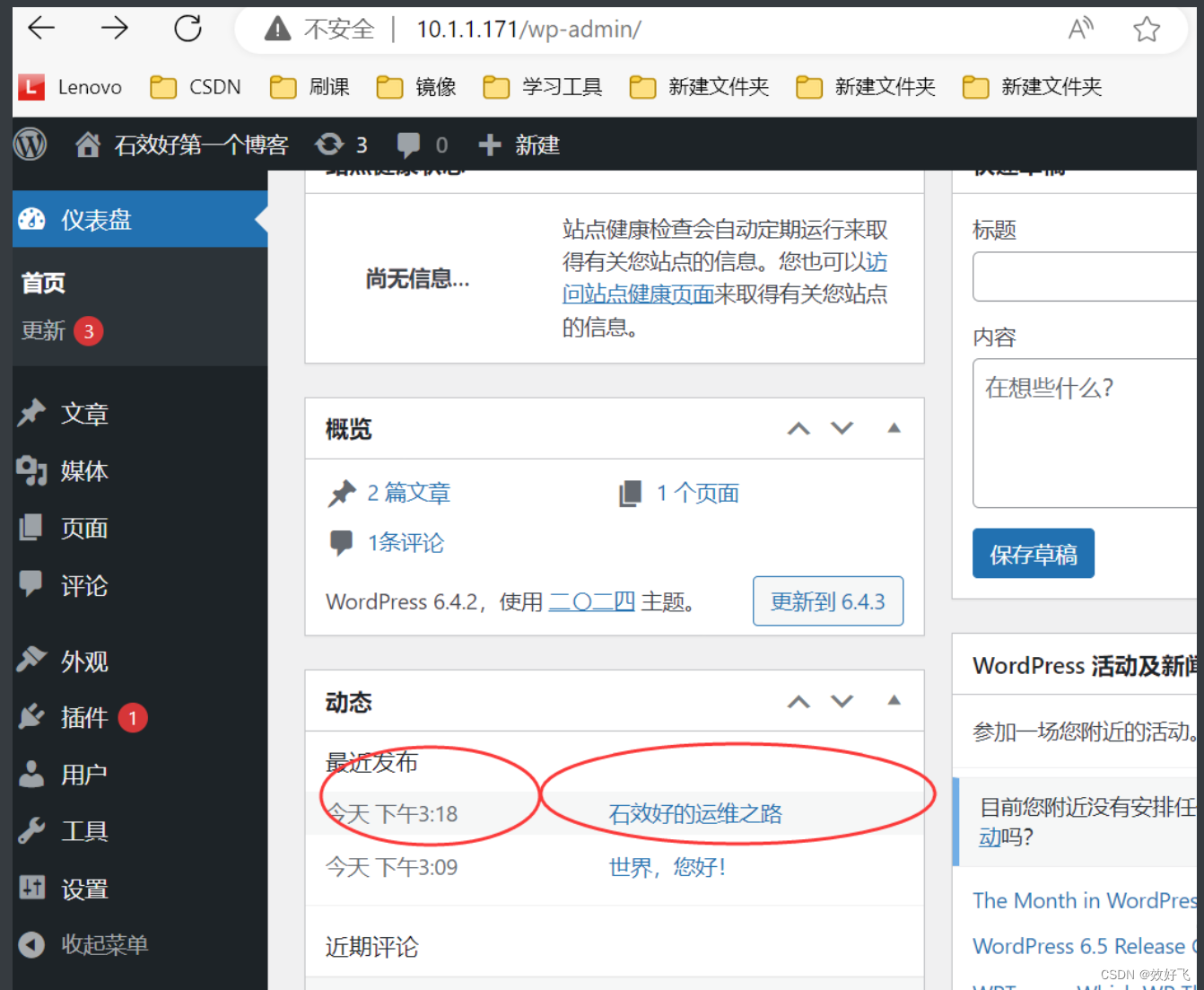Add page to favorites with star icon
Image resolution: width=1204 pixels, height=990 pixels.
tap(1146, 30)
